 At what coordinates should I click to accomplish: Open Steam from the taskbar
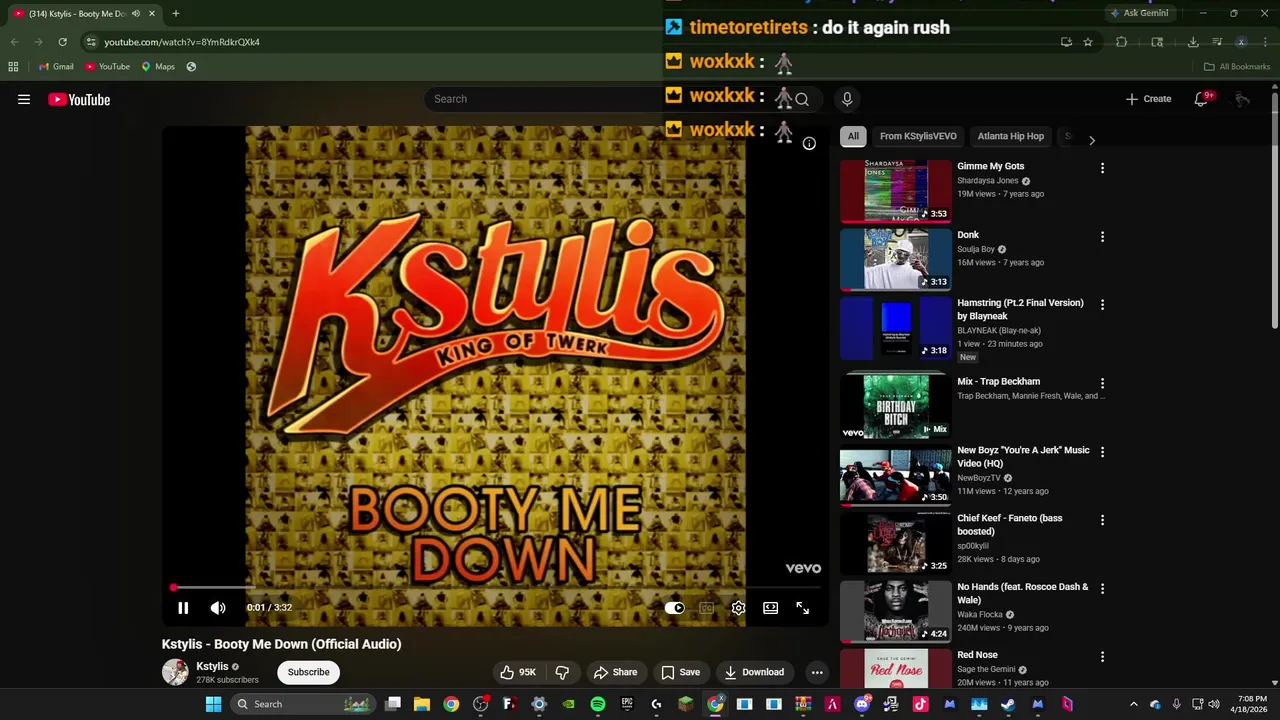click(1008, 704)
